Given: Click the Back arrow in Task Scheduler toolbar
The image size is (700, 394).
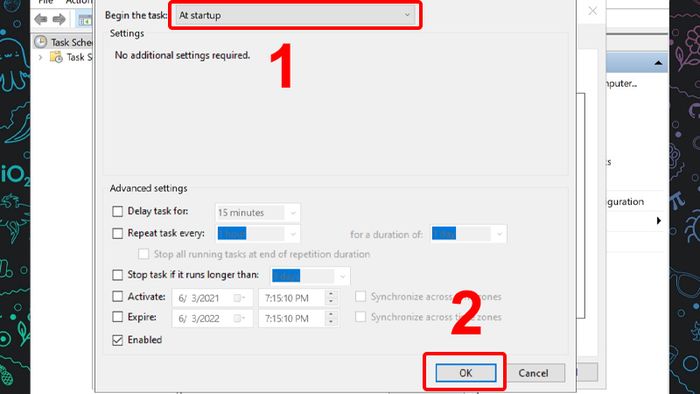Looking at the screenshot, I should [x=41, y=19].
